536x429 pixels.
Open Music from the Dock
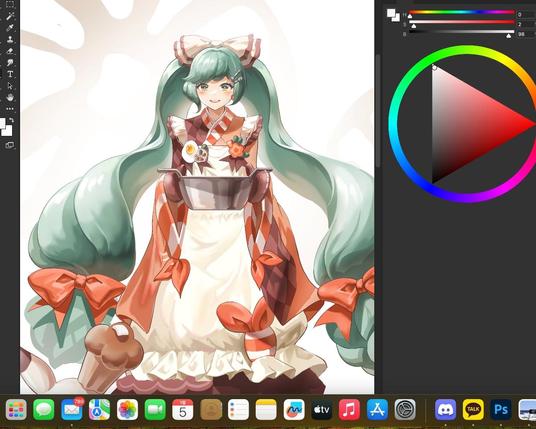(350, 410)
